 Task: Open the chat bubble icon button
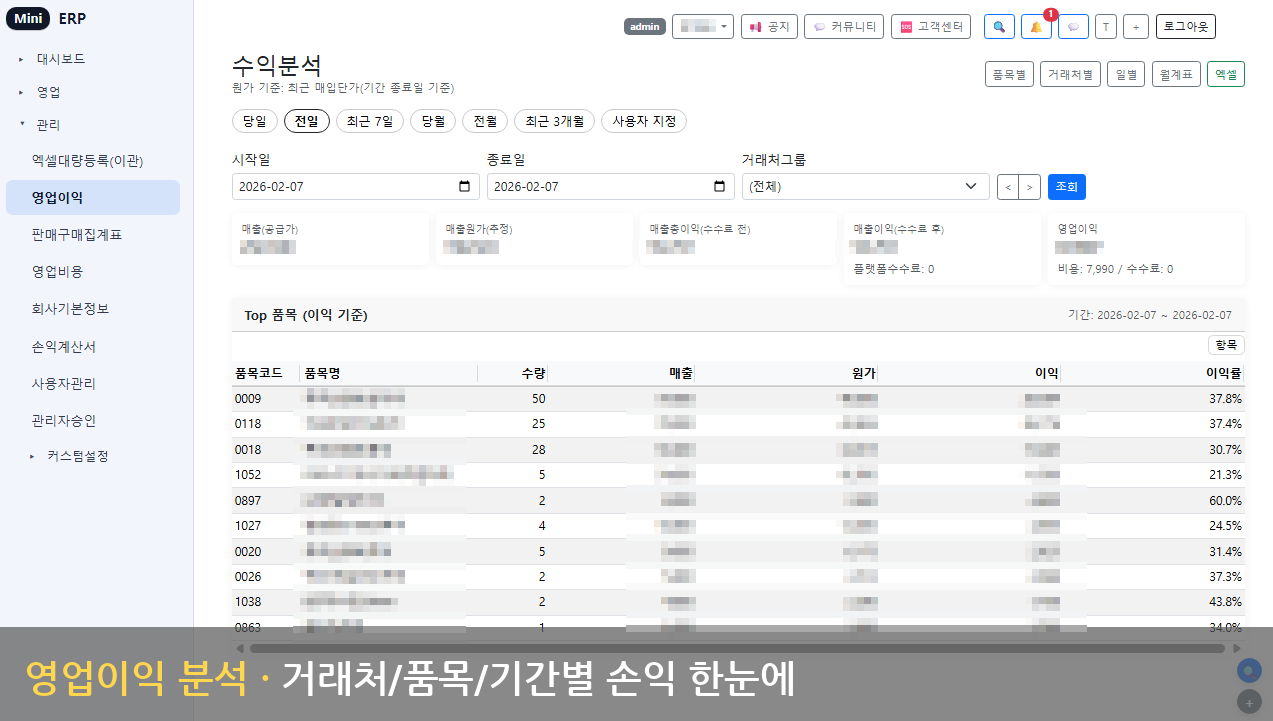point(1073,27)
